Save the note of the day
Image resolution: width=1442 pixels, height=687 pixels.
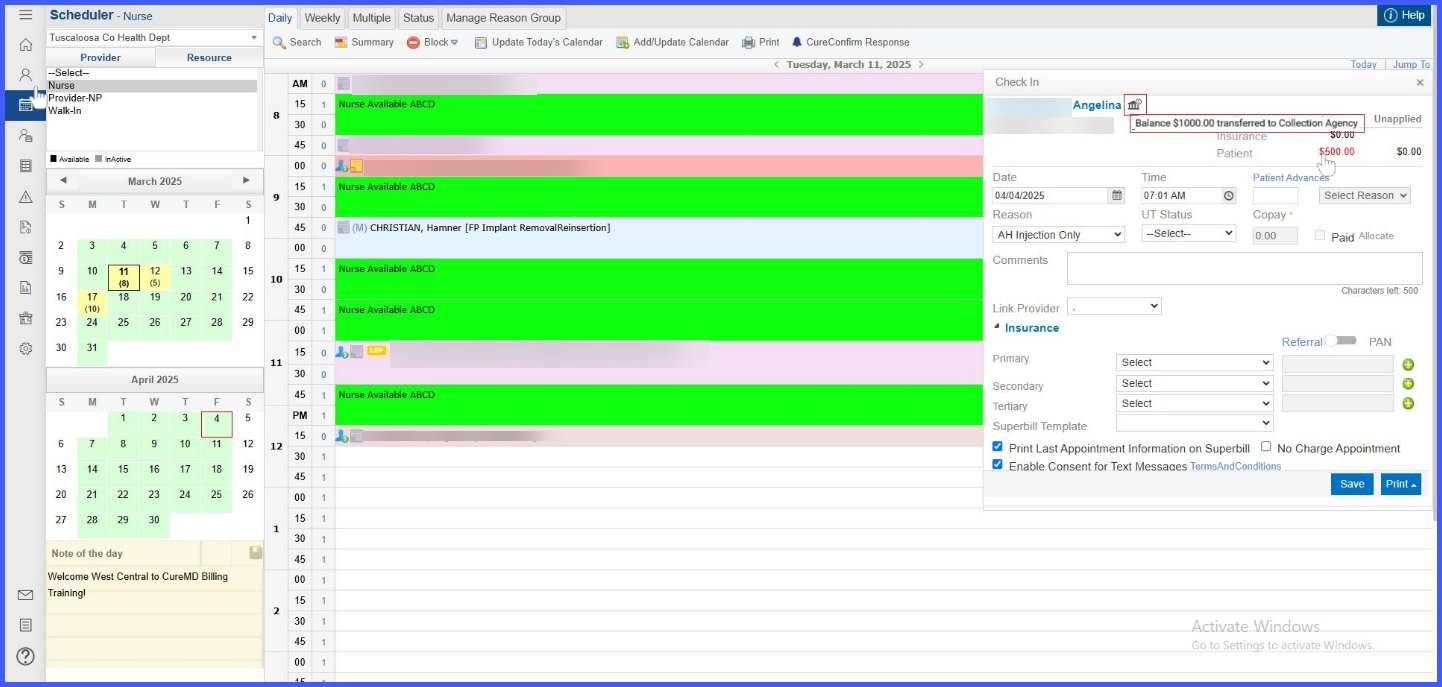[x=255, y=552]
